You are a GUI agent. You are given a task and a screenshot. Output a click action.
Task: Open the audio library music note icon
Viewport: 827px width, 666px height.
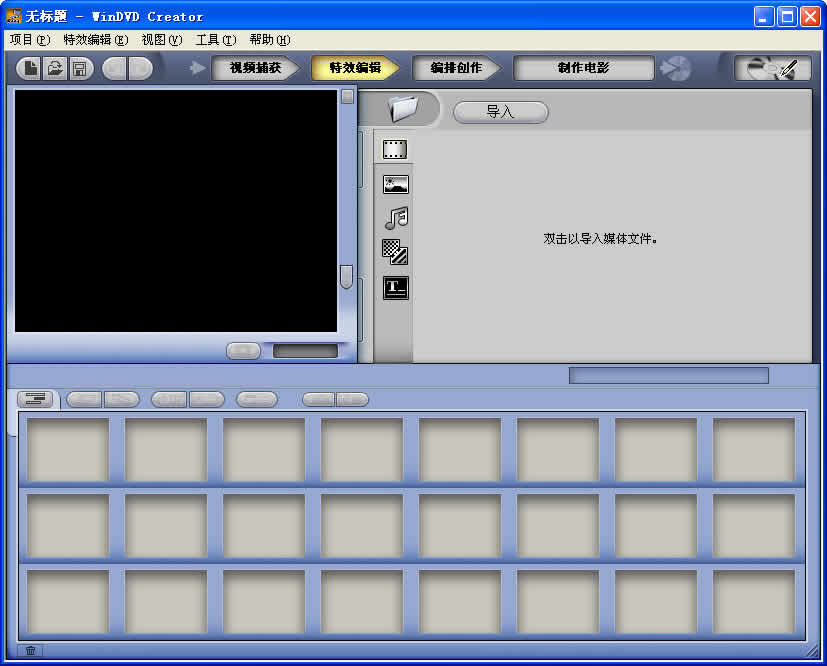(397, 218)
